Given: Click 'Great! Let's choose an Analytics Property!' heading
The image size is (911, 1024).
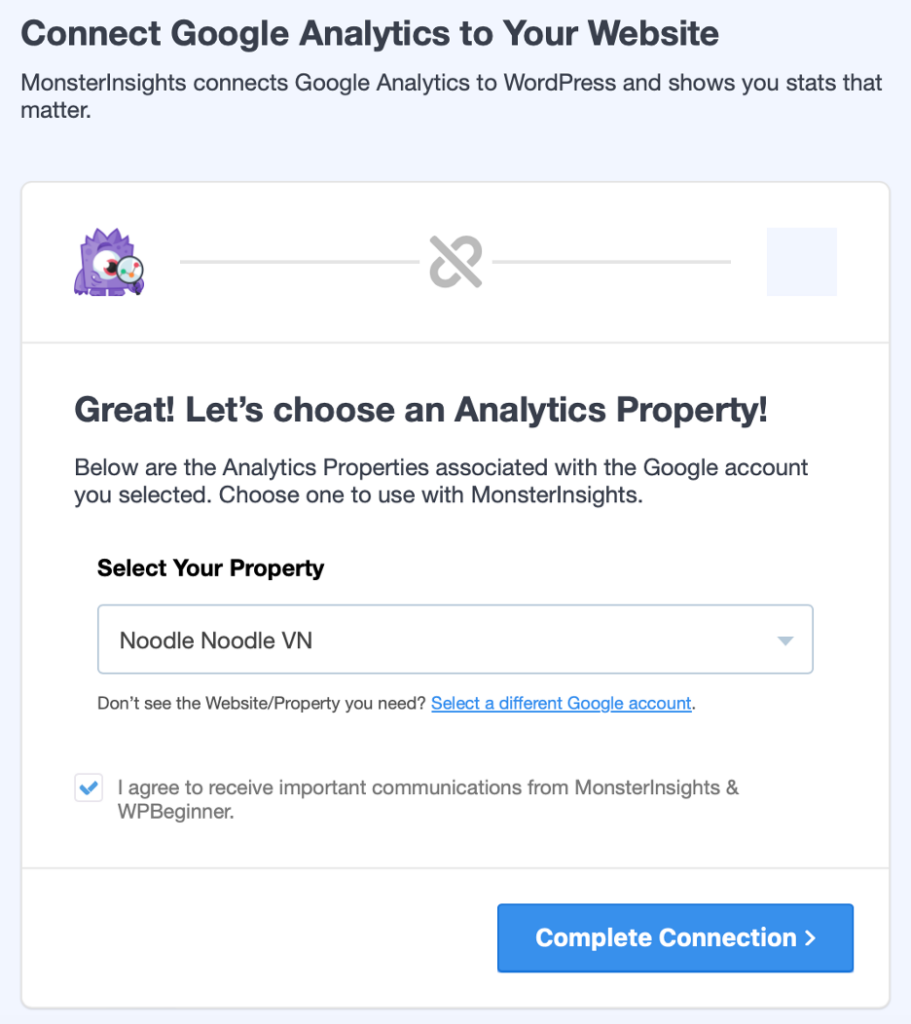Looking at the screenshot, I should pyautogui.click(x=421, y=410).
